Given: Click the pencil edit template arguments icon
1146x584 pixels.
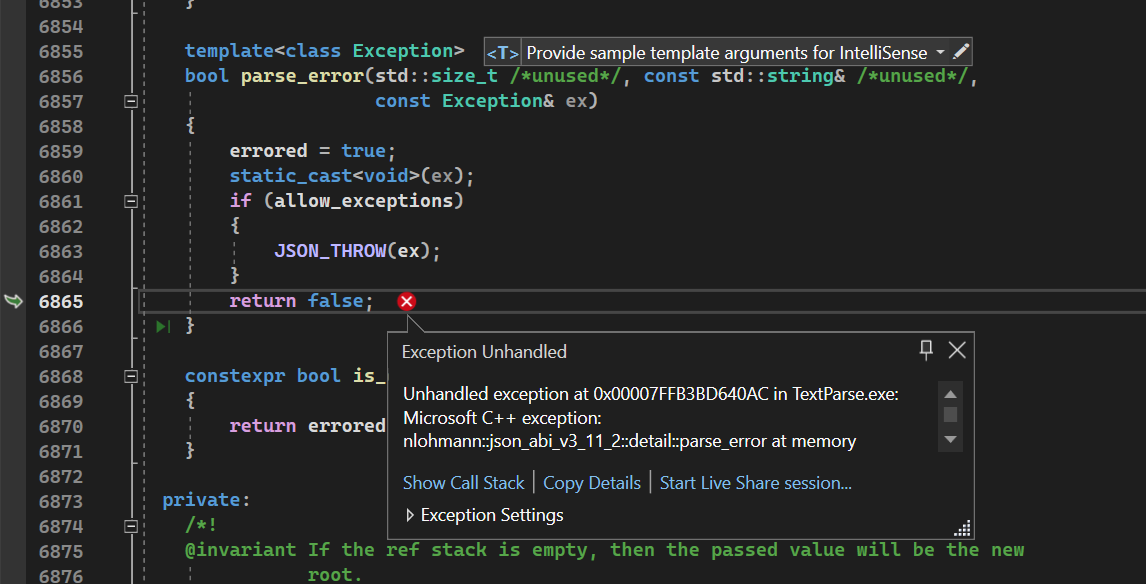Looking at the screenshot, I should click(x=961, y=52).
